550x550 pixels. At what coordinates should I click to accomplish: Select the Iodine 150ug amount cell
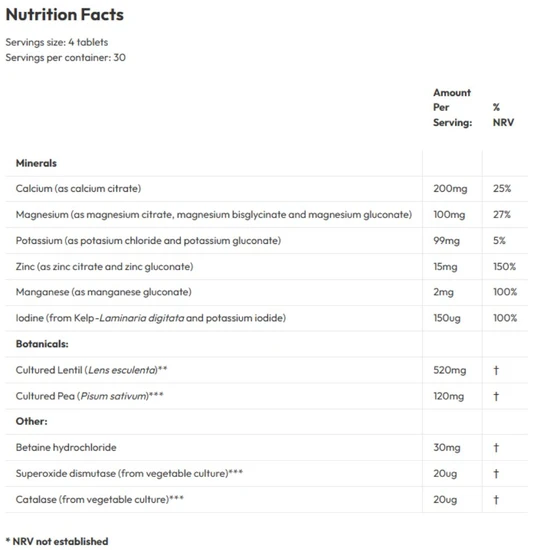tap(447, 318)
